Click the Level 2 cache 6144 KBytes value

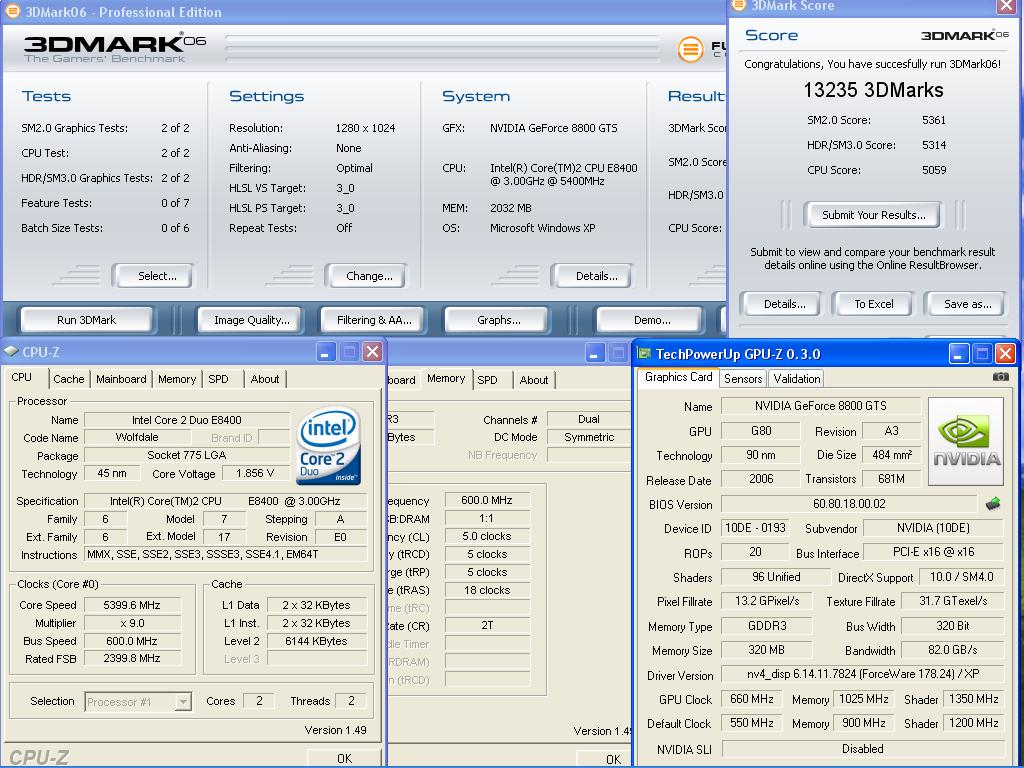tap(316, 641)
